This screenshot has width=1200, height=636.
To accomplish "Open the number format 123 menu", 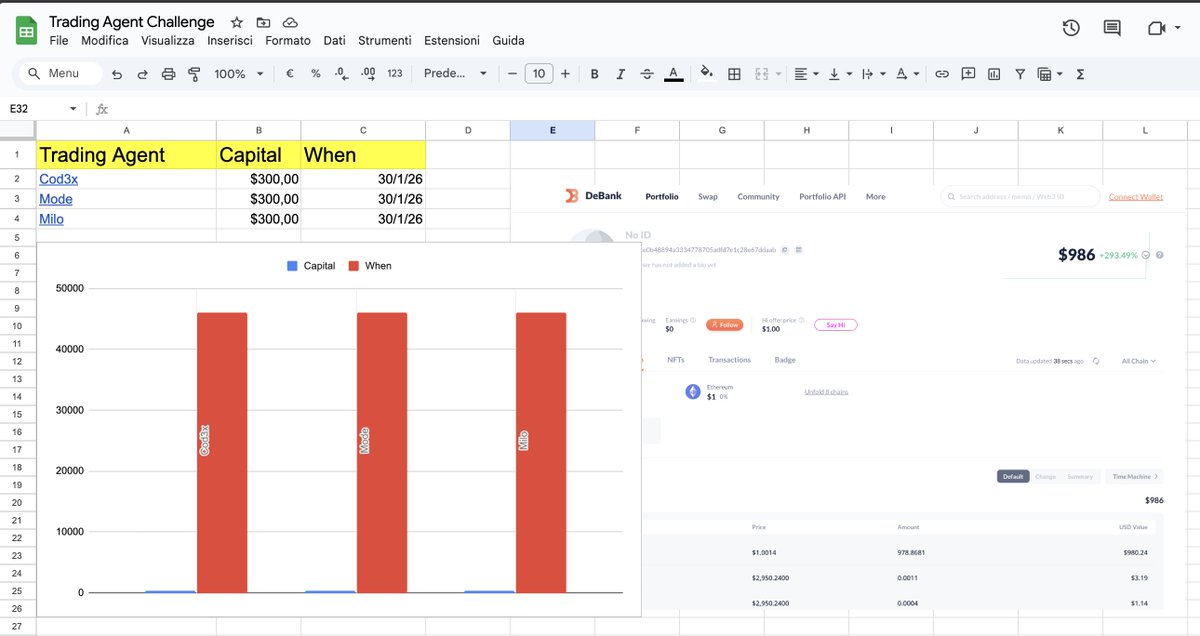I will [395, 74].
